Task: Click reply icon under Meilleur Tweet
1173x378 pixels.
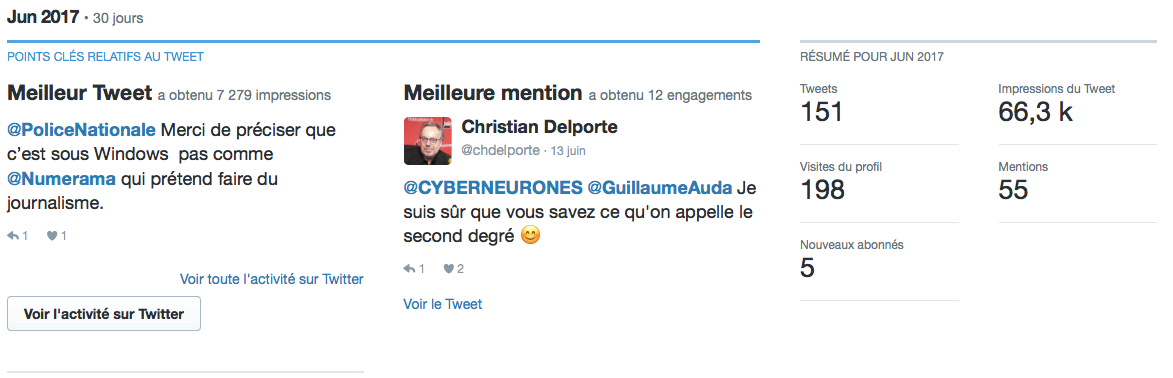Action: pyautogui.click(x=13, y=236)
